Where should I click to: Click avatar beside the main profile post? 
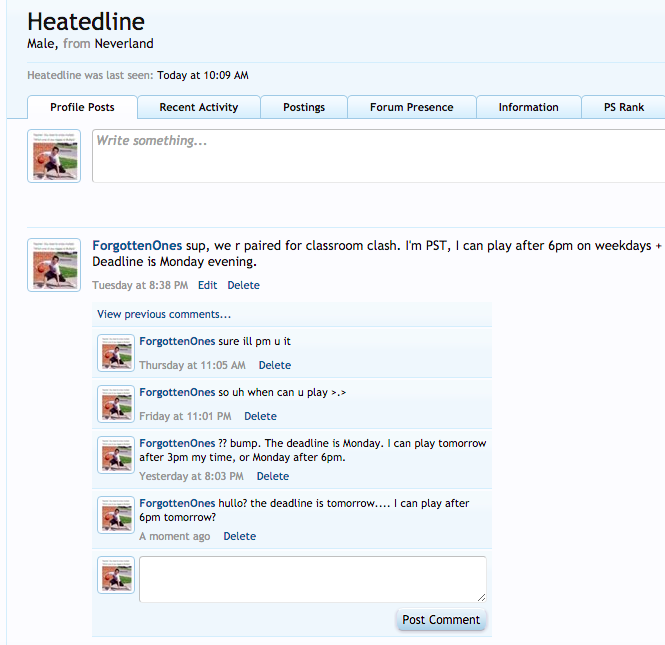pos(54,265)
